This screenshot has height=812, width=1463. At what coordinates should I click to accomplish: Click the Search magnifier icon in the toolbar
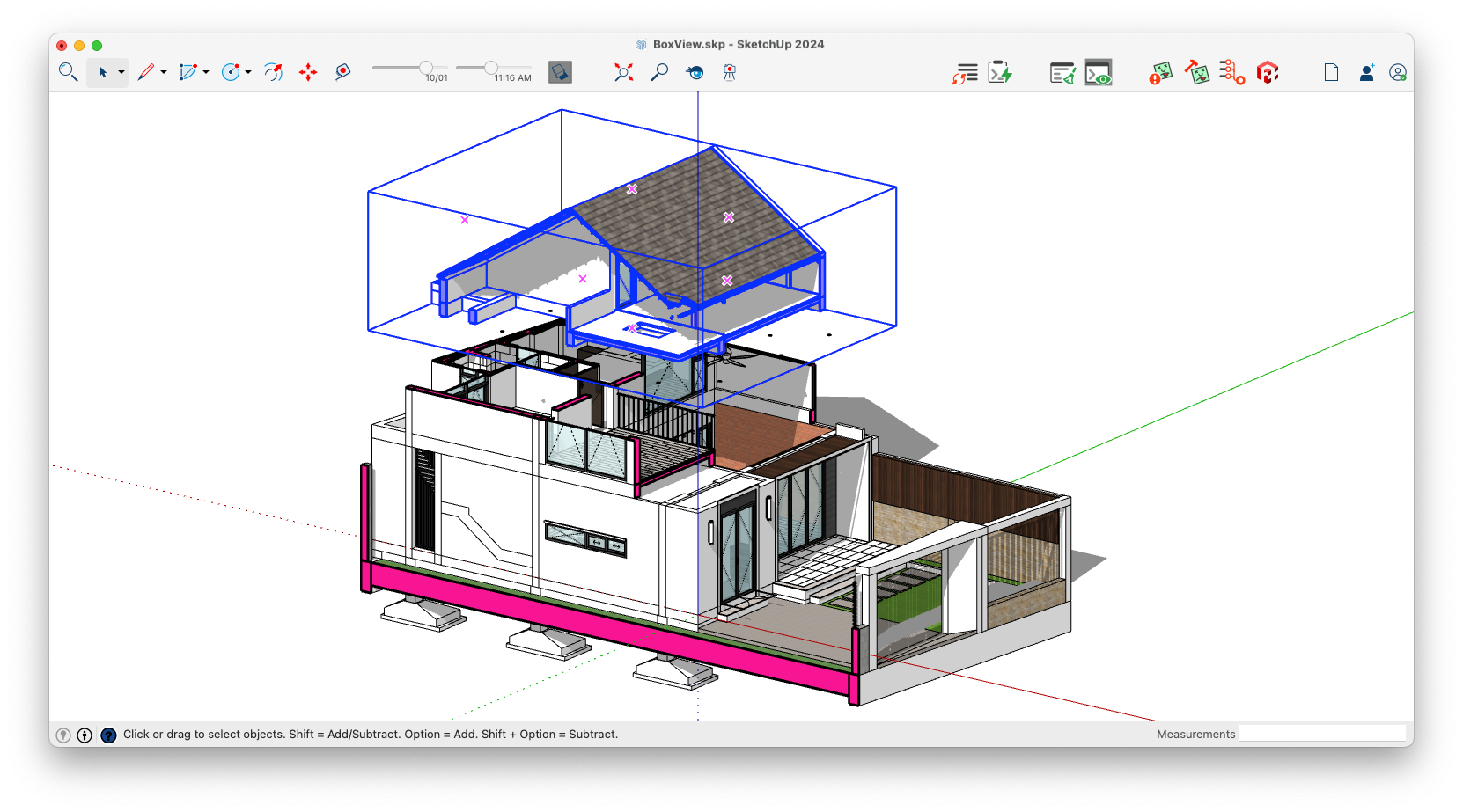(68, 72)
